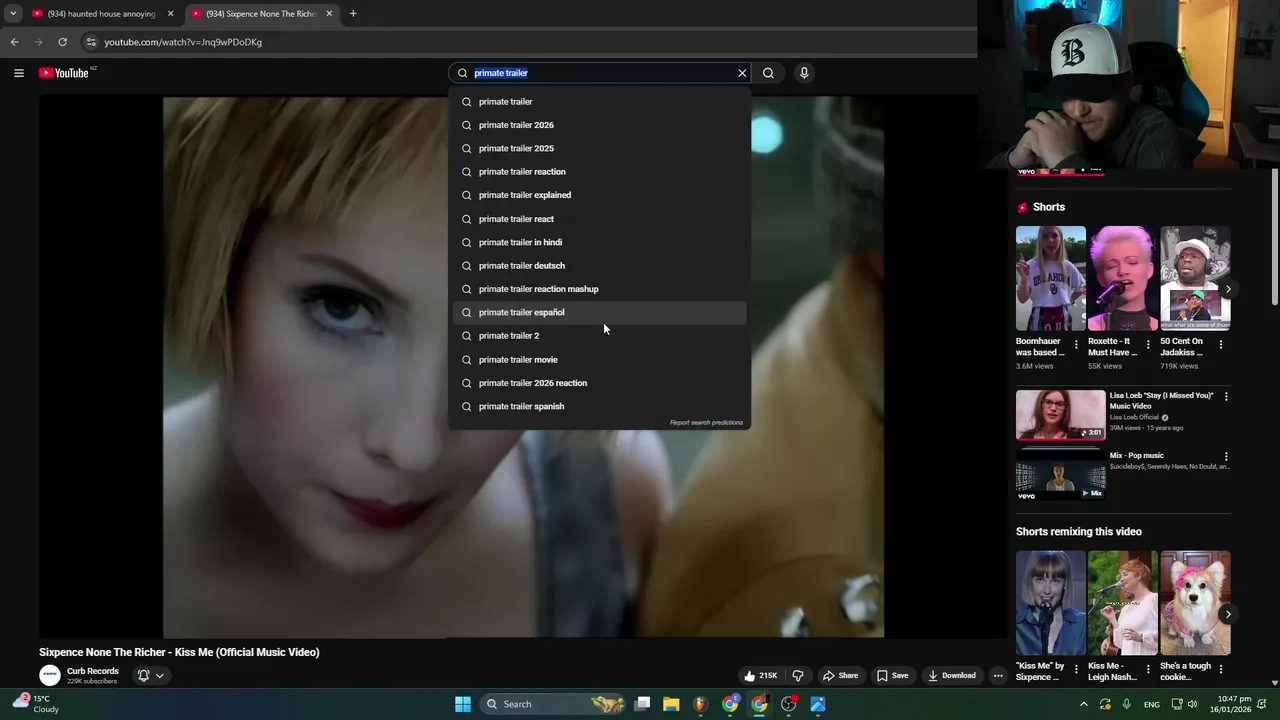1280x720 pixels.
Task: View site information icon in address bar
Action: 91,42
